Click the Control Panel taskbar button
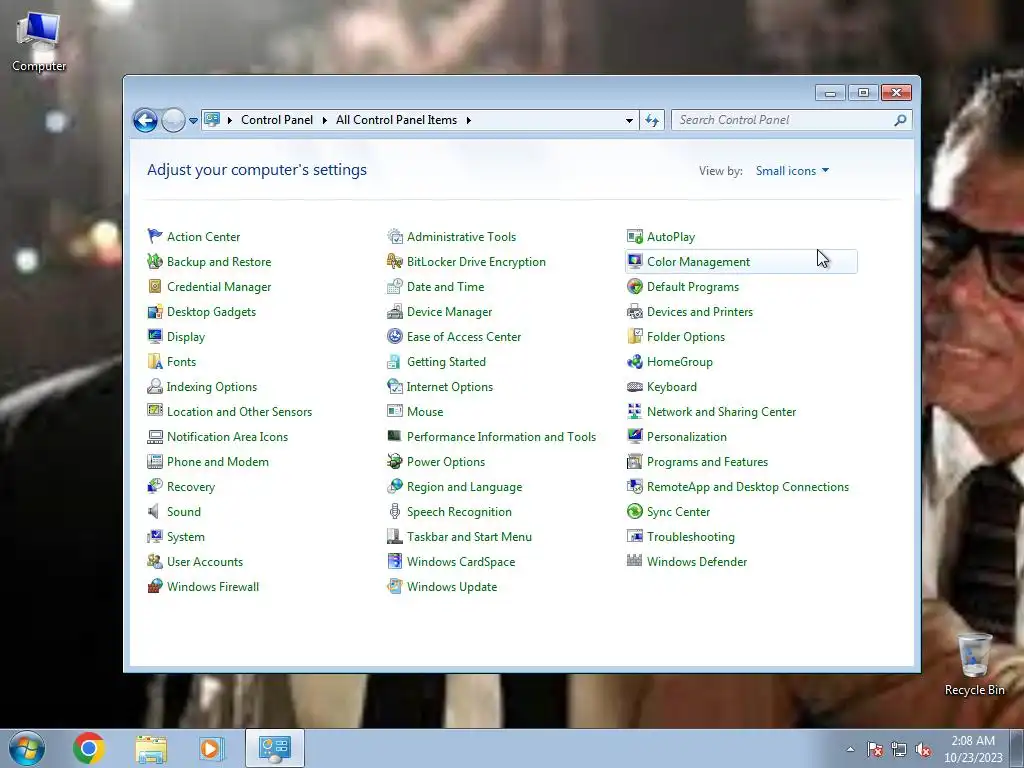This screenshot has height=768, width=1024. tap(274, 748)
